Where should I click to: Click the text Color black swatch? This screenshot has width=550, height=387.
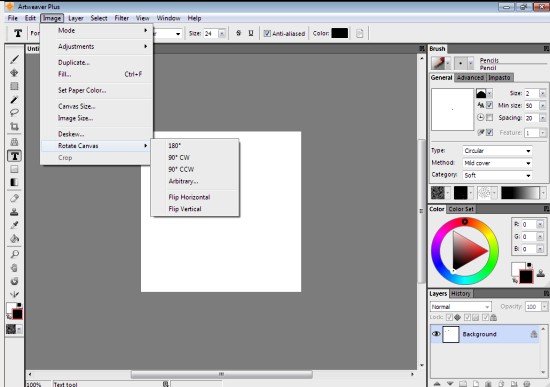340,33
